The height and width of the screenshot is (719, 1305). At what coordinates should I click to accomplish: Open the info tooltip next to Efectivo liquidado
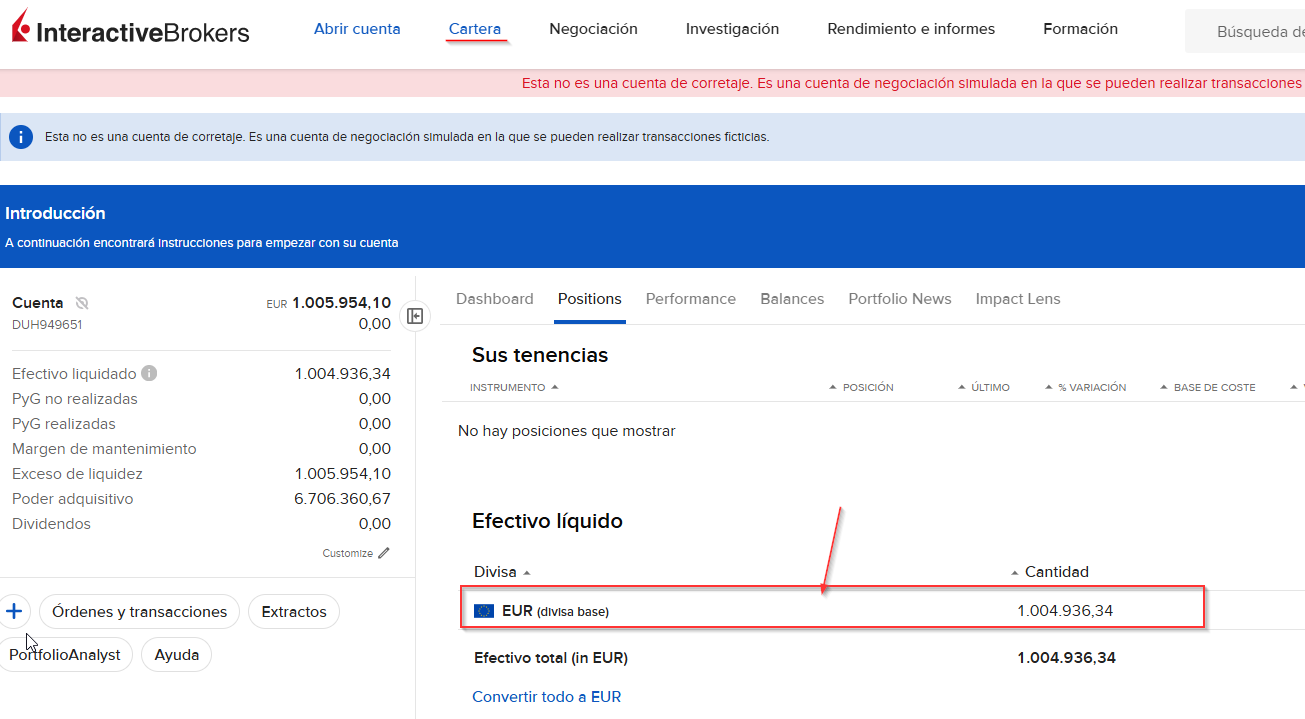[148, 373]
